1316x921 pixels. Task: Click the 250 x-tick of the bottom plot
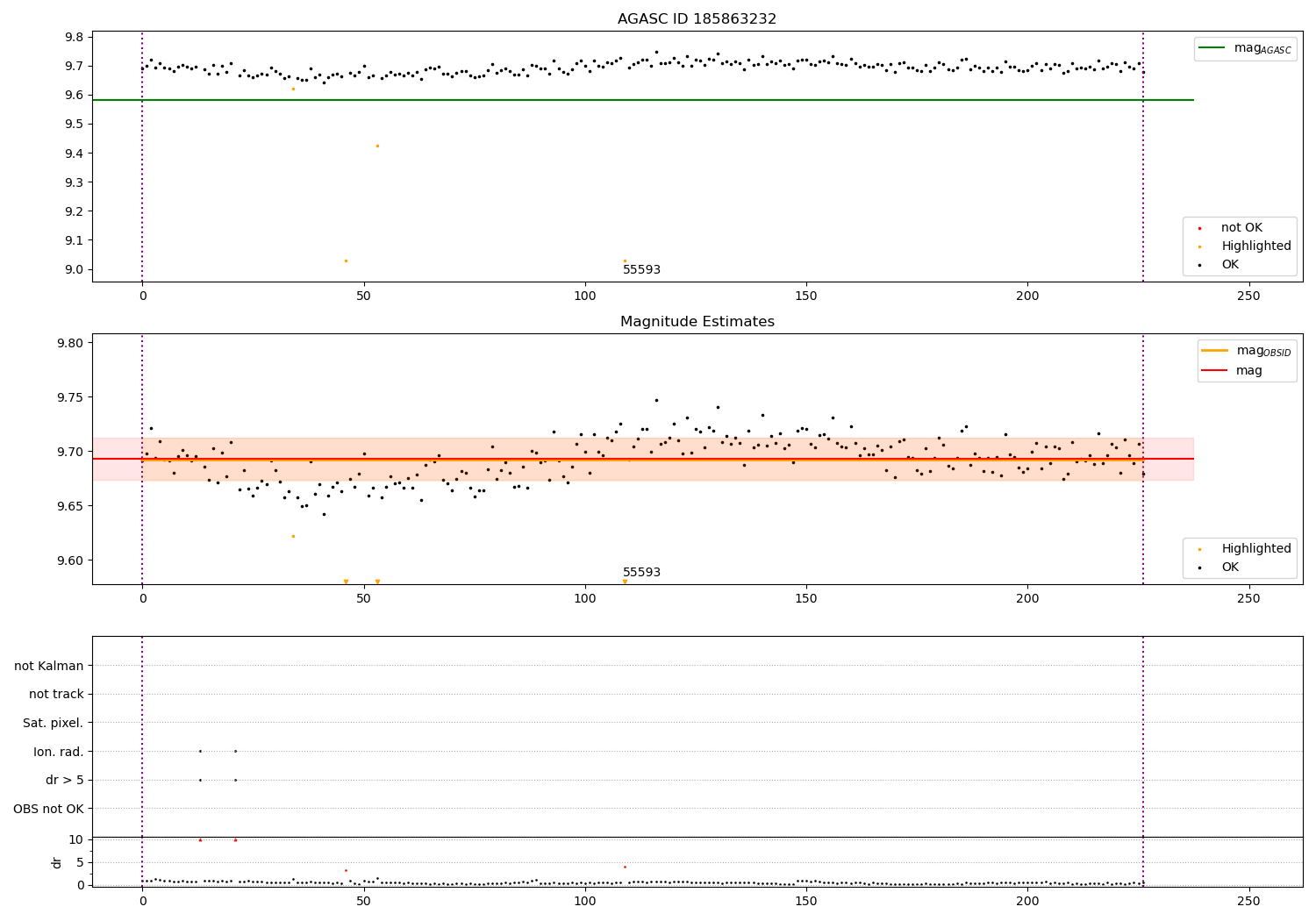pos(1248,901)
